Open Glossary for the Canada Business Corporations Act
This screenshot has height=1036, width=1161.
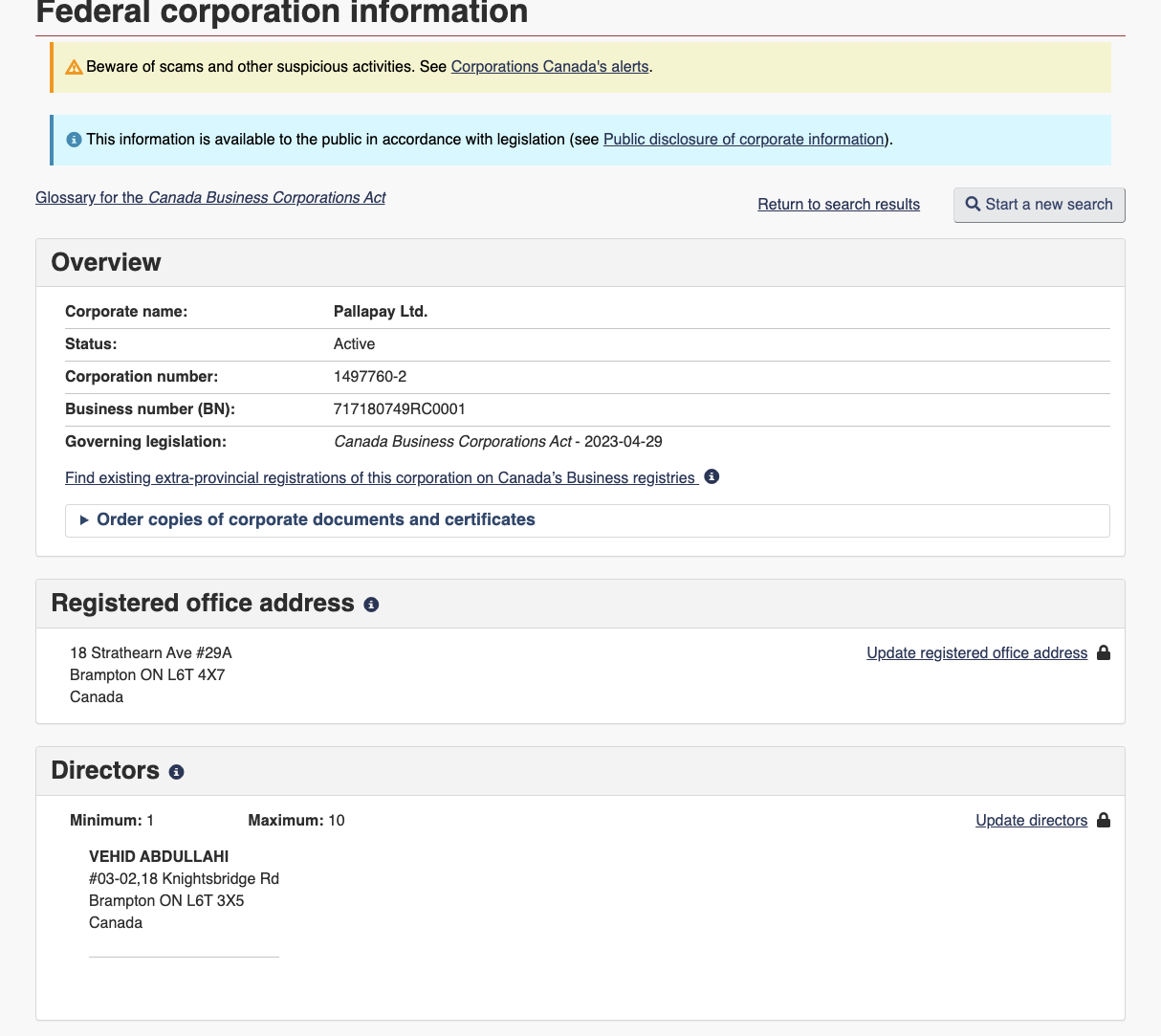(x=210, y=198)
